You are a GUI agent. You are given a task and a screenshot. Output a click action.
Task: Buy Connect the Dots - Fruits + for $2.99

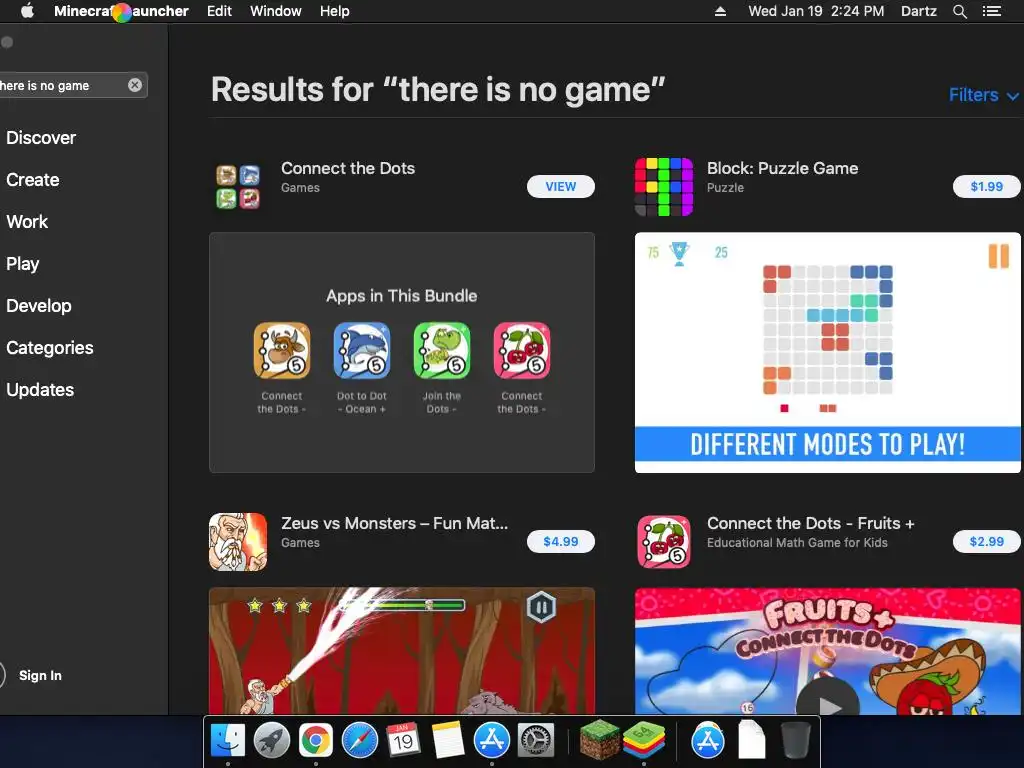click(x=986, y=541)
